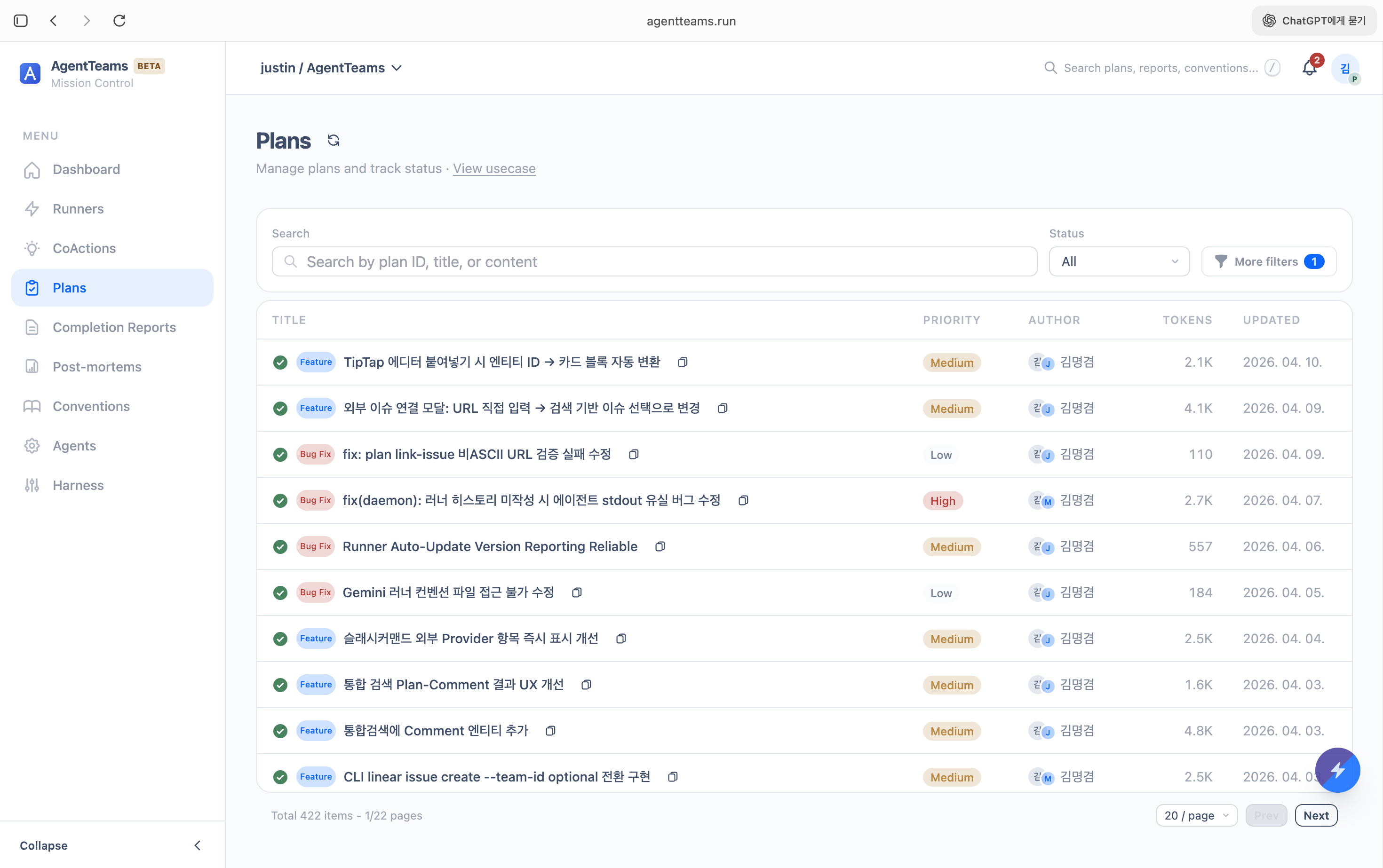Open the Status All dropdown
The image size is (1383, 868).
(1119, 262)
